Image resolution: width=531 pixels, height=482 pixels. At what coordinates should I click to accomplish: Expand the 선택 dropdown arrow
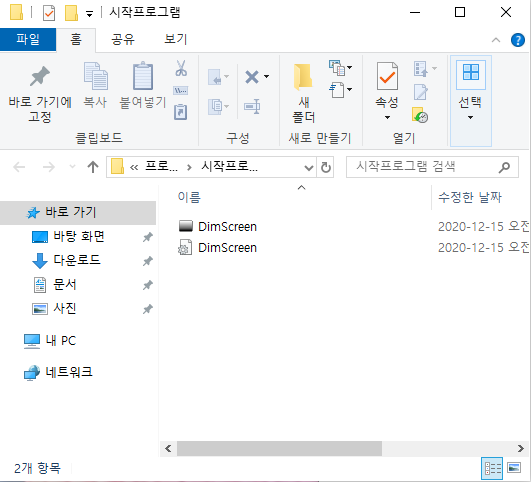tap(470, 117)
